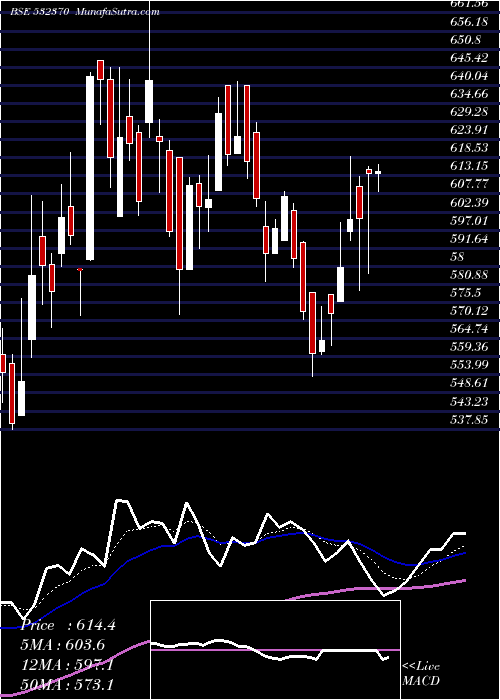500x700 pixels.
Task: Select the 602.39 price axis label
Action: tap(468, 203)
